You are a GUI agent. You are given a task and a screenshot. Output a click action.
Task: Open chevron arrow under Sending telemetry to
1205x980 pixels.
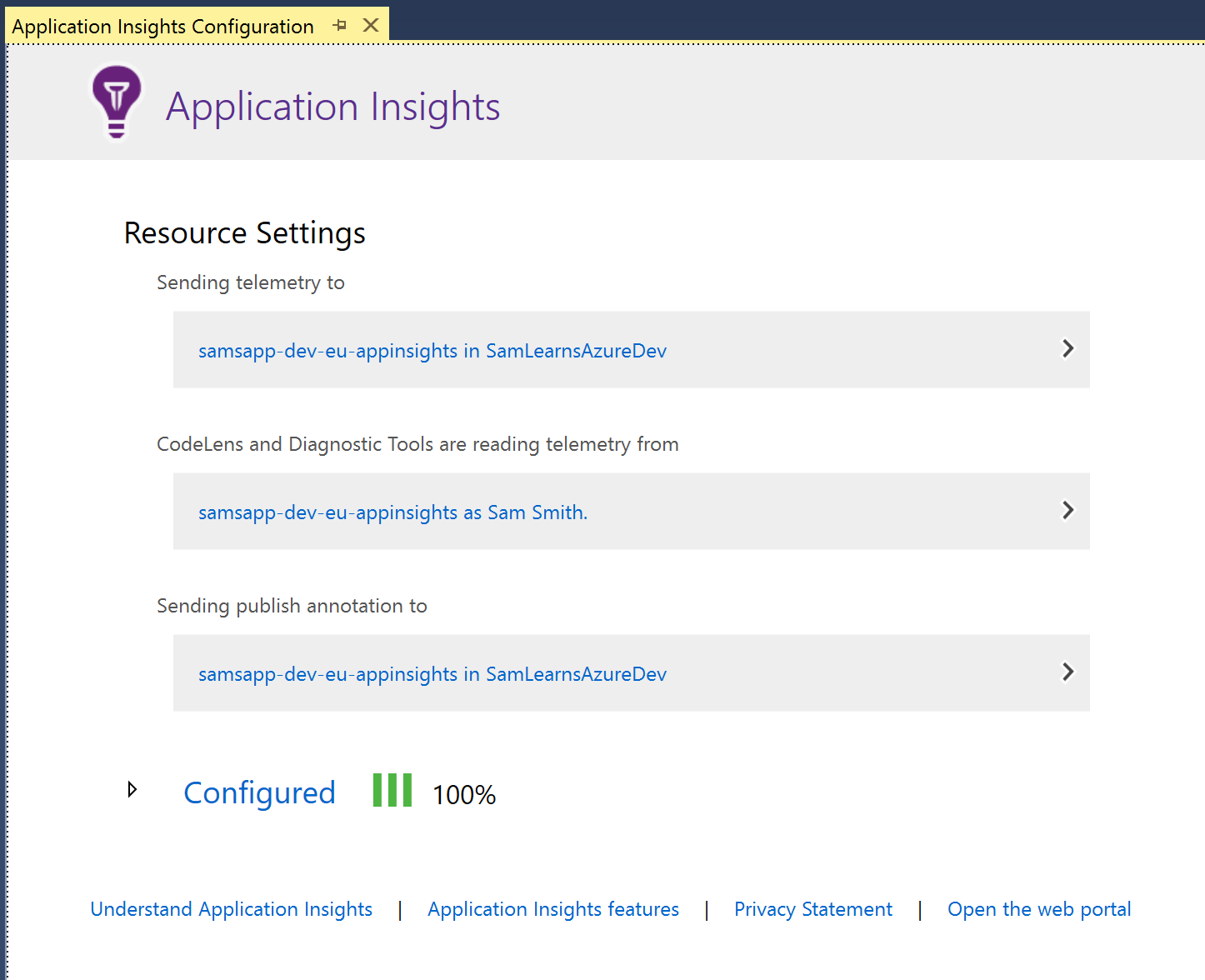[x=1067, y=349]
